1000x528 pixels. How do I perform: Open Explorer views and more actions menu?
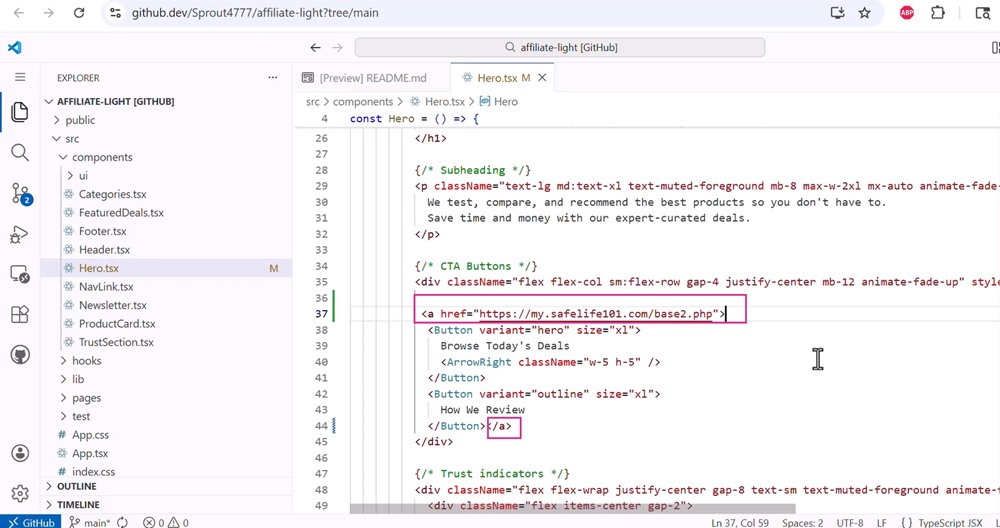pos(273,77)
